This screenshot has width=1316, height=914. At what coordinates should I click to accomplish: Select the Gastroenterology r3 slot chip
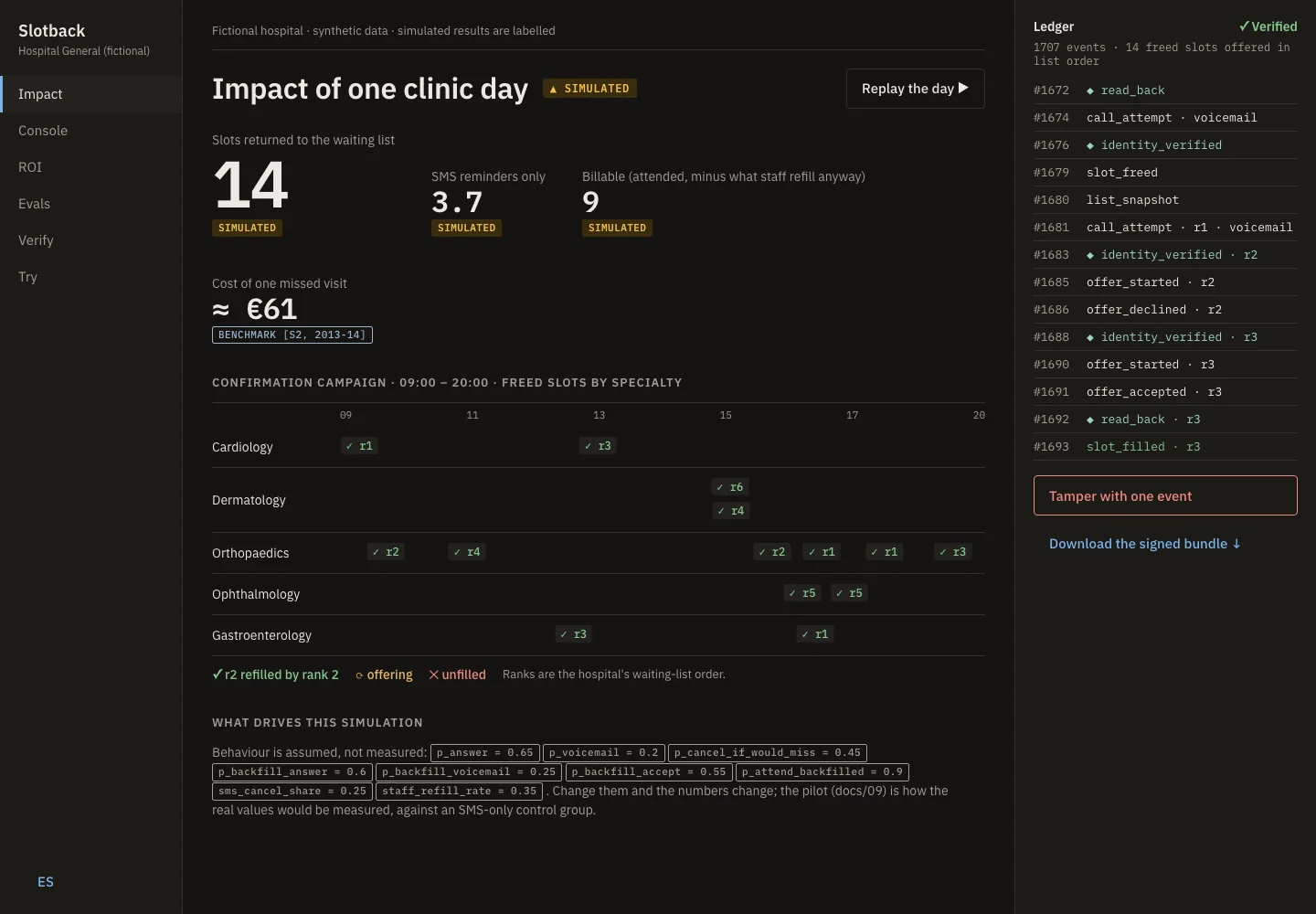tap(574, 634)
